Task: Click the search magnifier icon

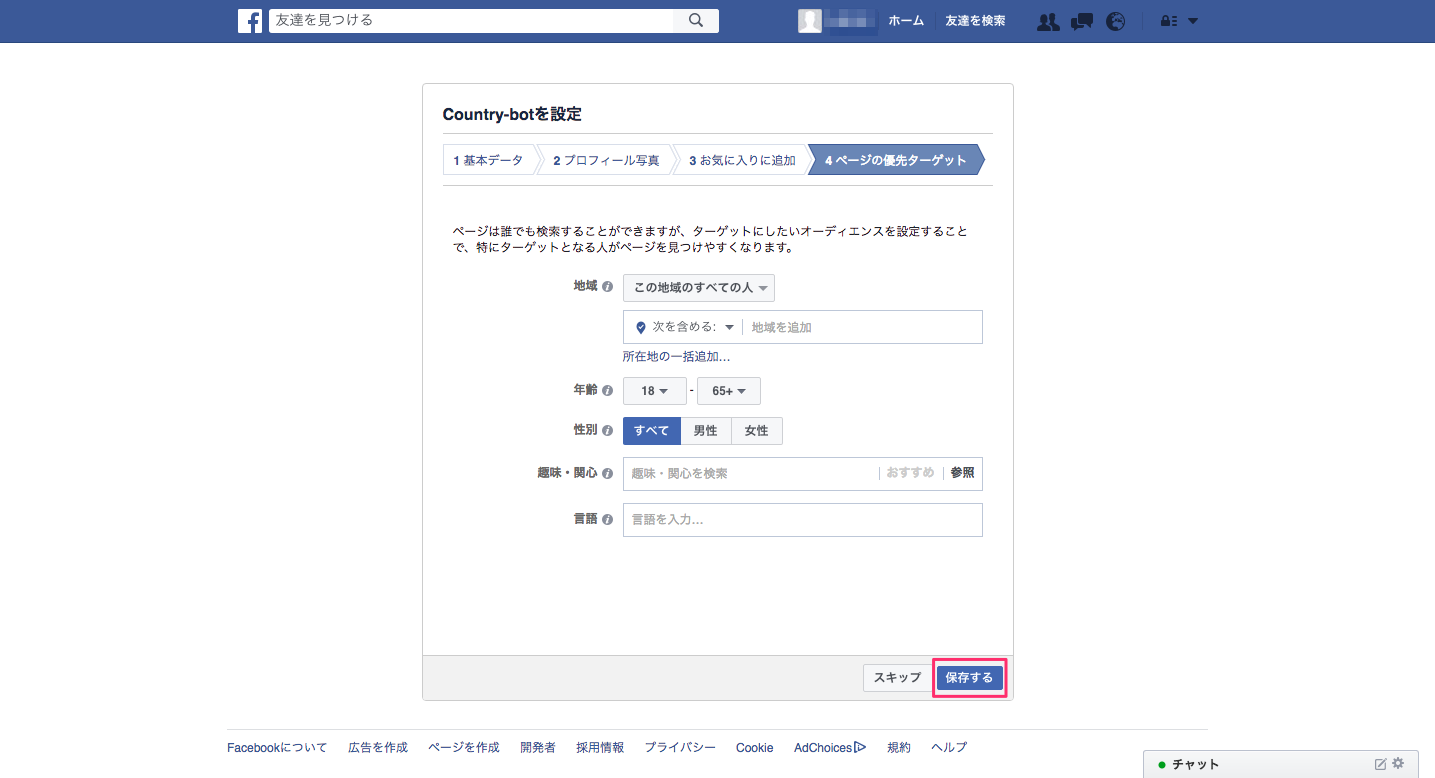Action: [x=696, y=21]
